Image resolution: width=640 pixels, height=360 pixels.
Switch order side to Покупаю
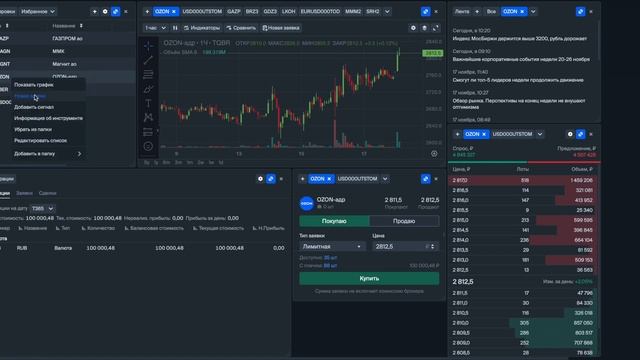tap(334, 221)
